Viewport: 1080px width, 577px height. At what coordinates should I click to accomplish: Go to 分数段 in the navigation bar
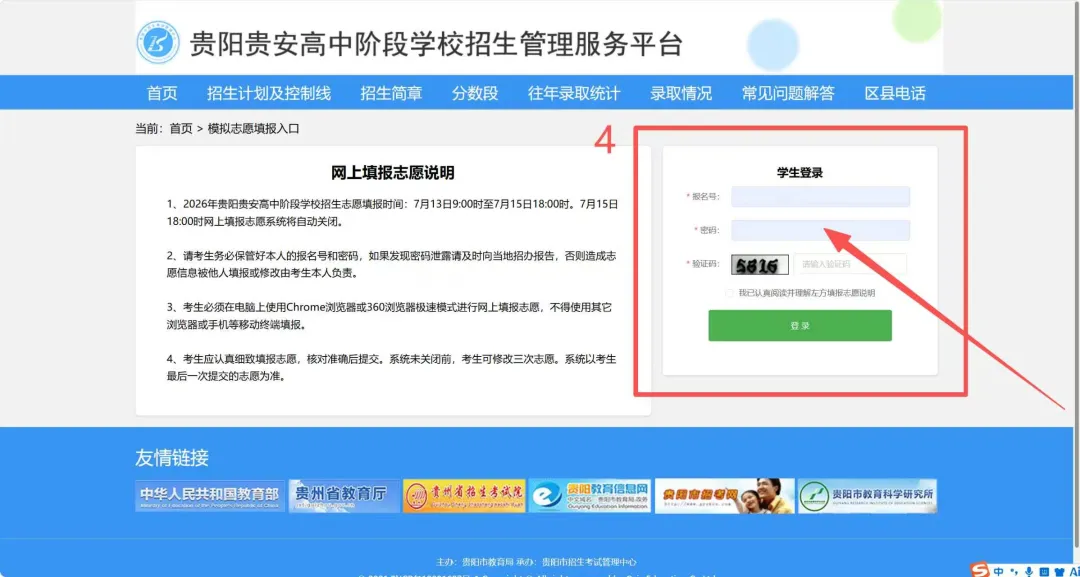[x=475, y=93]
